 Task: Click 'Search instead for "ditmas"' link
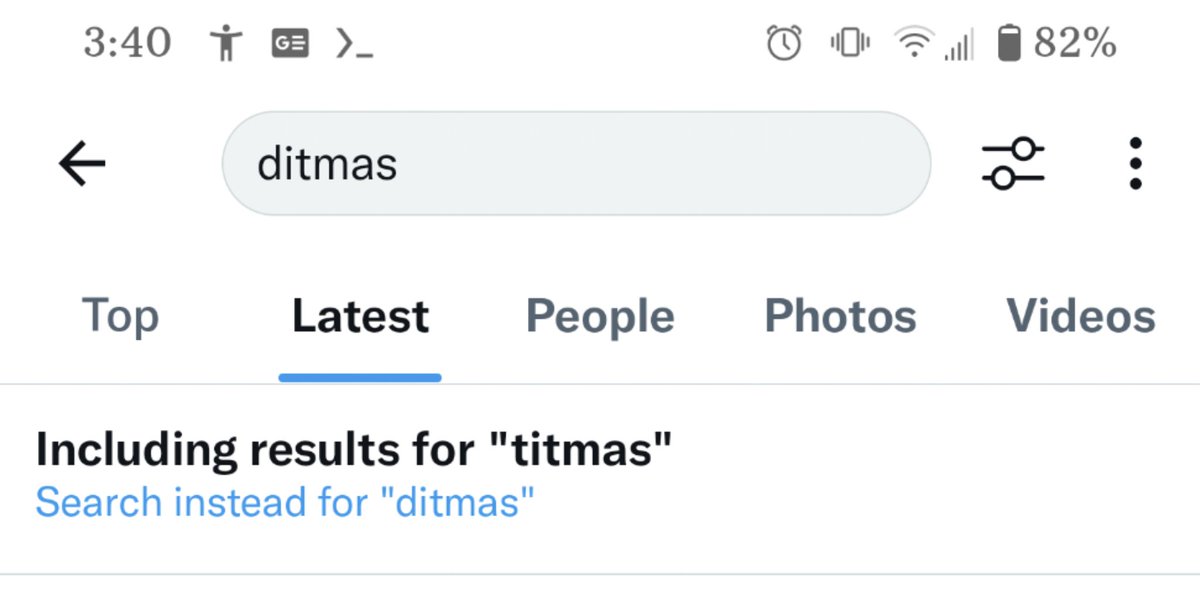(x=285, y=502)
